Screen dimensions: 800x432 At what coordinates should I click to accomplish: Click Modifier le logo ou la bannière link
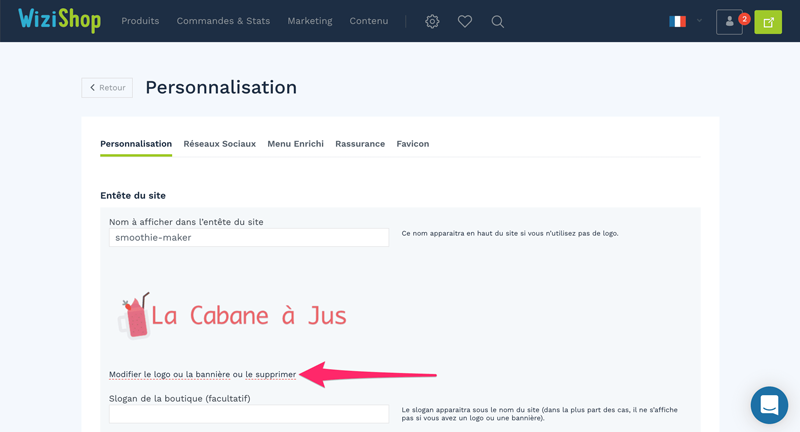(169, 374)
